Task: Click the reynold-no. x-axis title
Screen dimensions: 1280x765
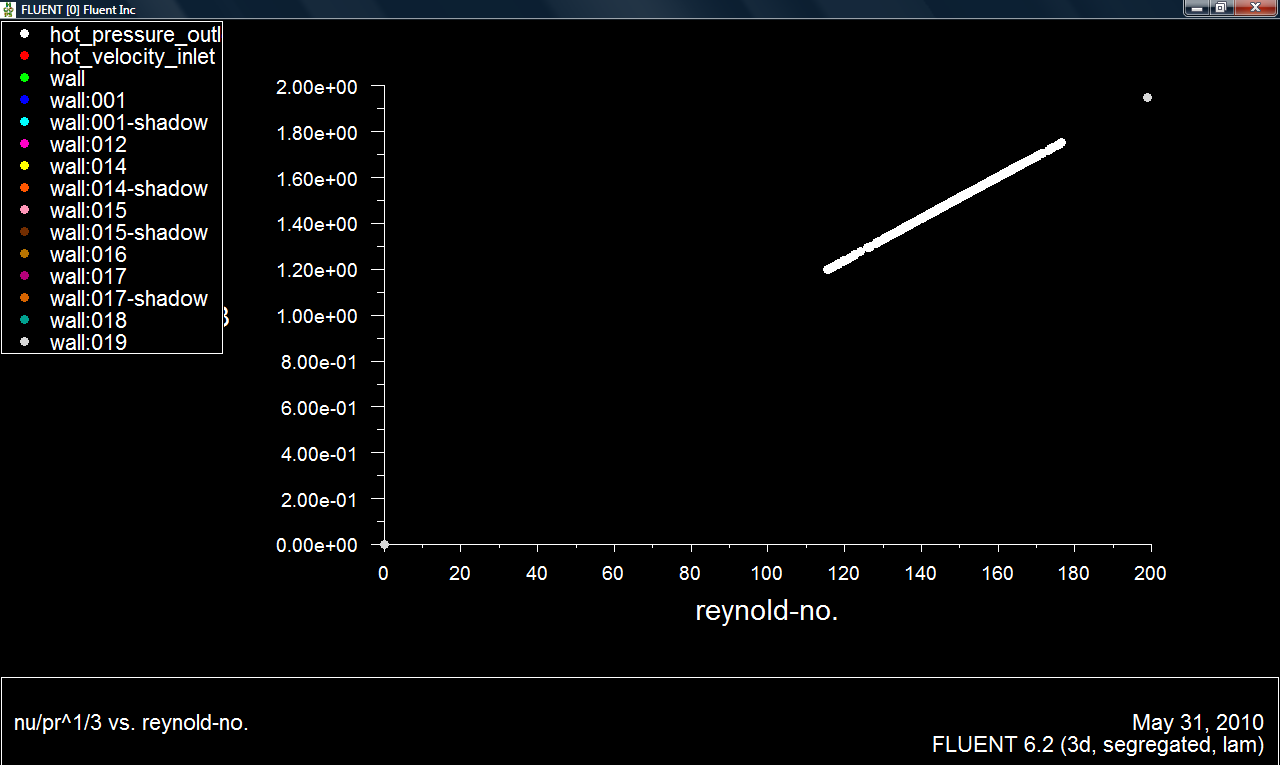Action: click(x=766, y=611)
